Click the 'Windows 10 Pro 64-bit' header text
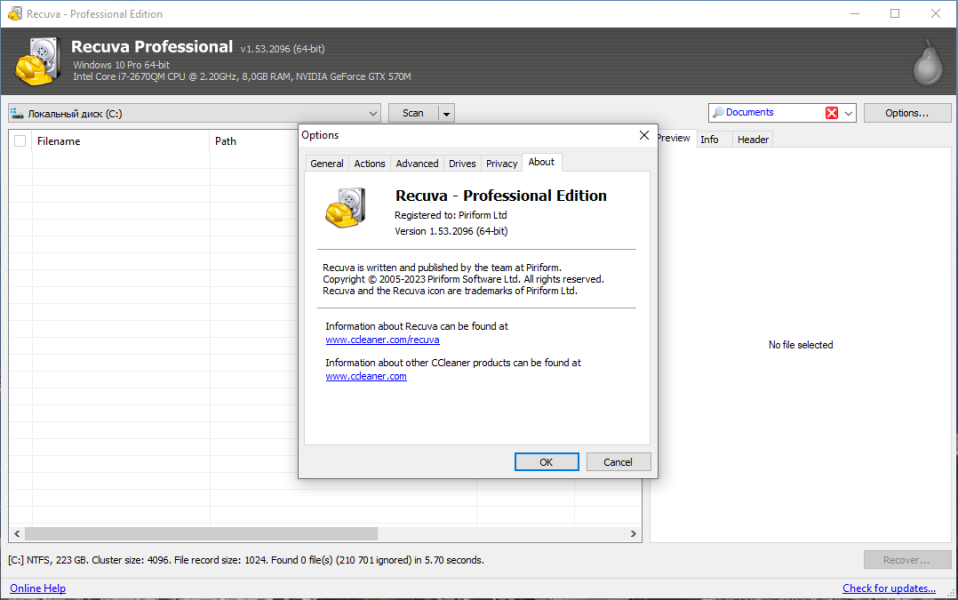Viewport: 958px width, 600px height. 121,65
